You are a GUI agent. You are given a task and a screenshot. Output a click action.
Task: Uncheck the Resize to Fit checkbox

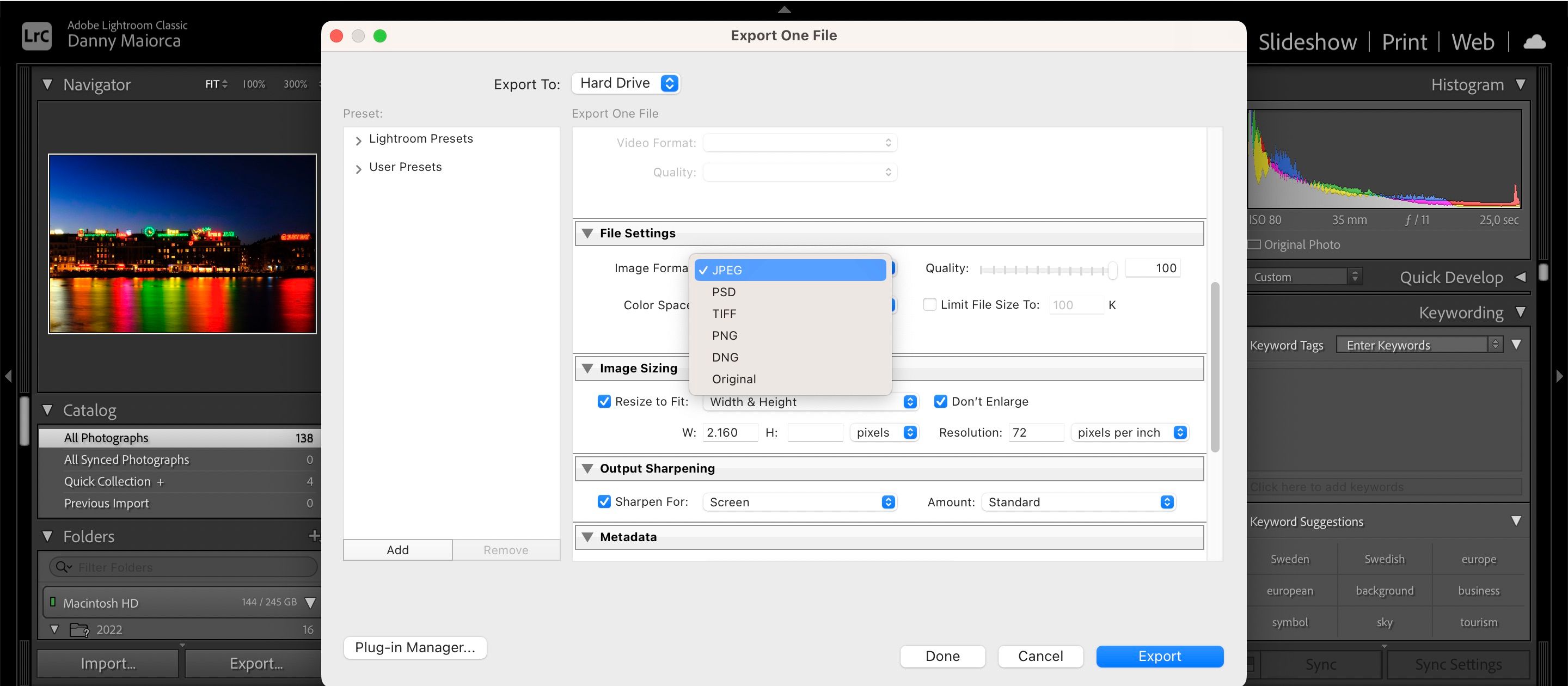point(604,401)
